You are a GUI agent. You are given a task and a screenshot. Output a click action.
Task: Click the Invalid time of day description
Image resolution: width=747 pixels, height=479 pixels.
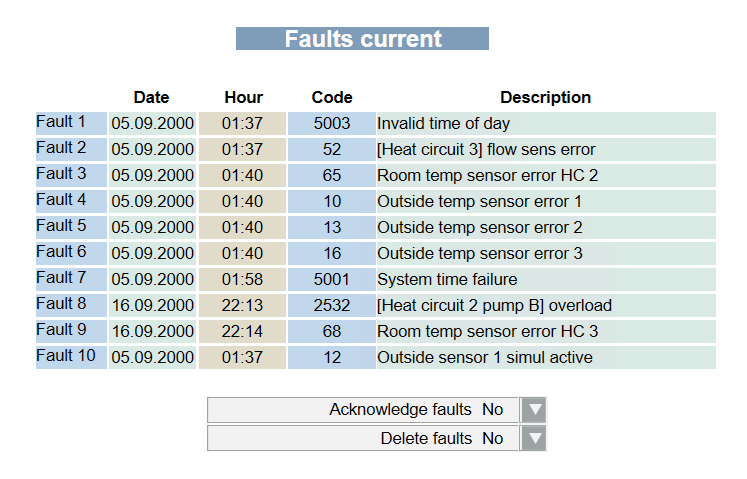coord(443,124)
